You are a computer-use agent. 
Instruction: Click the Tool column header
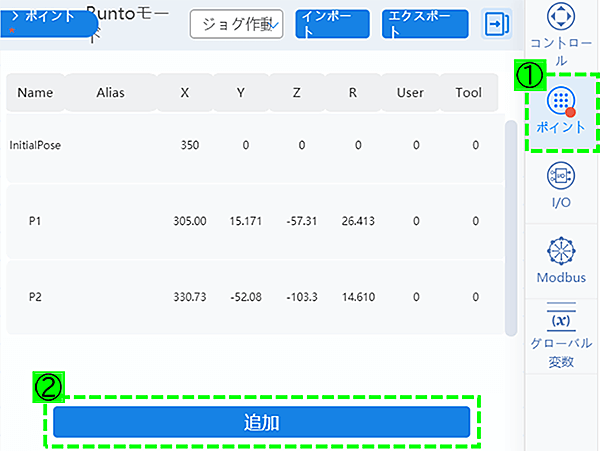tap(468, 93)
